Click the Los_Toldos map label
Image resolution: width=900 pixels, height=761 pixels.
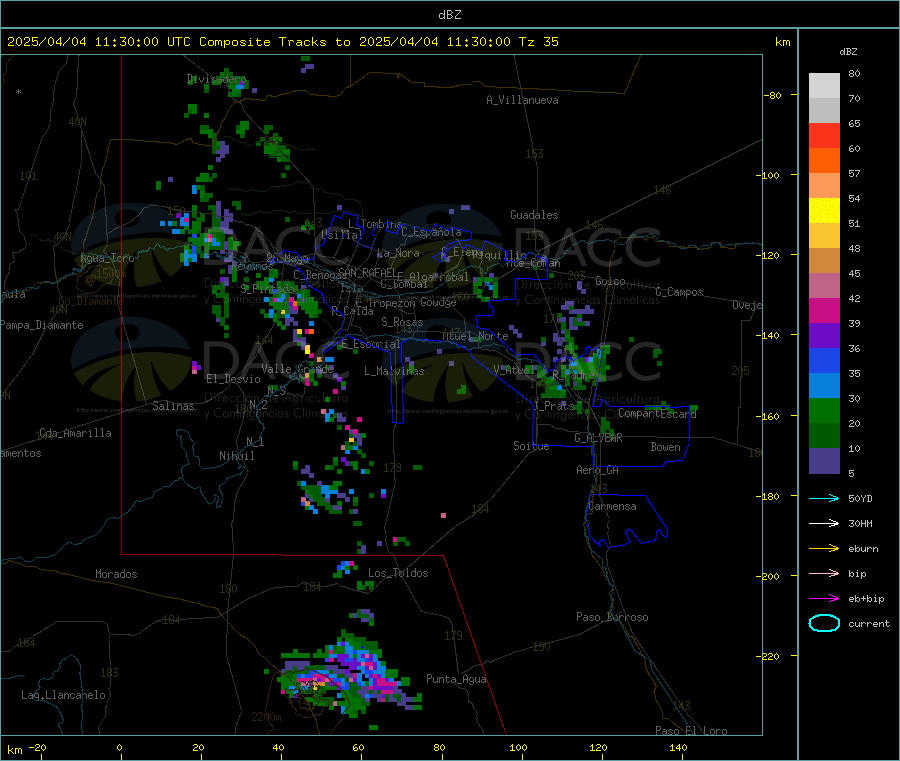tap(398, 573)
